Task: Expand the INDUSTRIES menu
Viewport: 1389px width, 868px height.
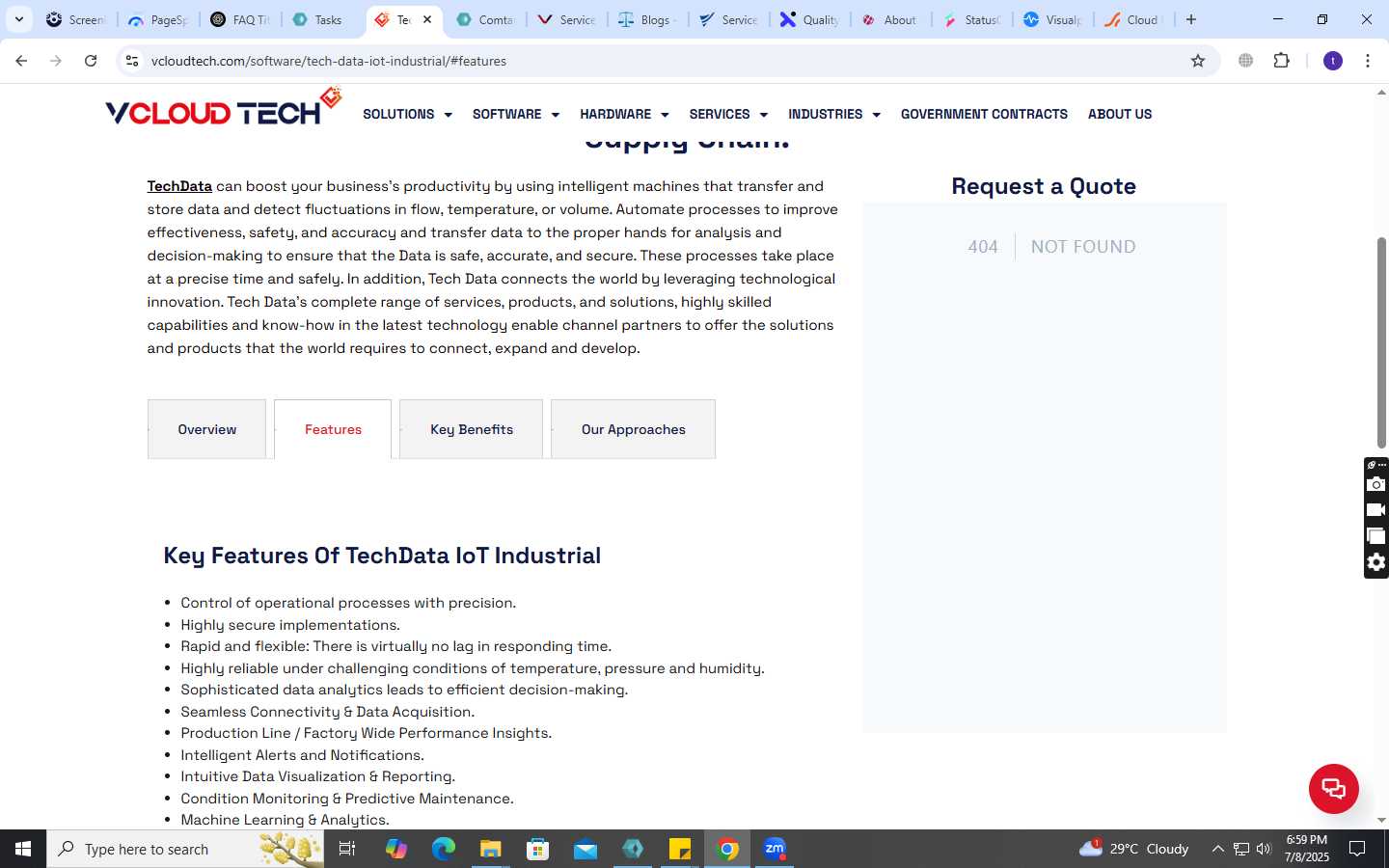Action: pos(834,114)
